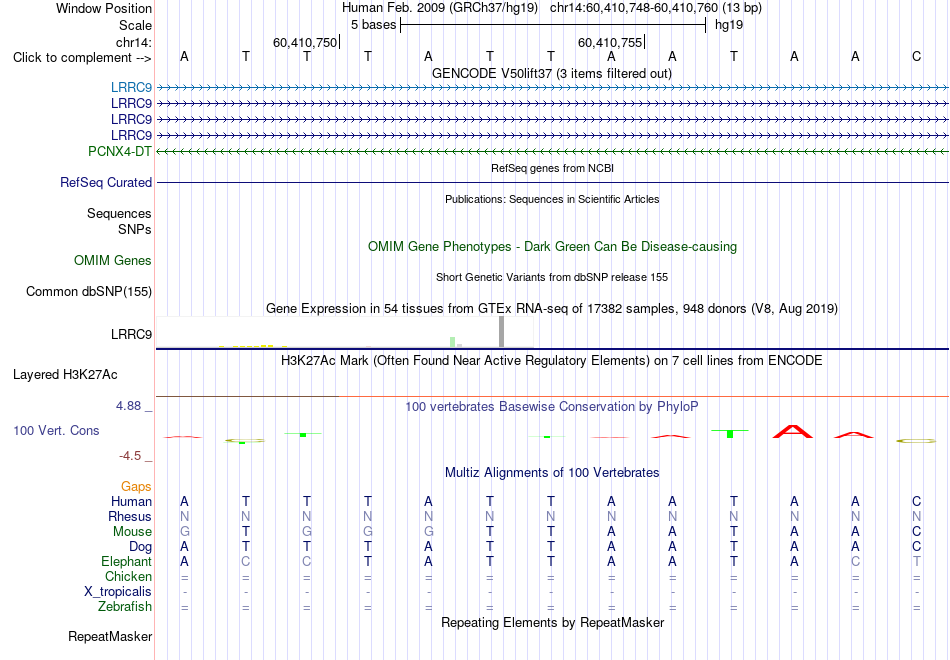950x660 pixels.
Task: Open GENCODE V50lift37 track title
Action: tap(552, 73)
